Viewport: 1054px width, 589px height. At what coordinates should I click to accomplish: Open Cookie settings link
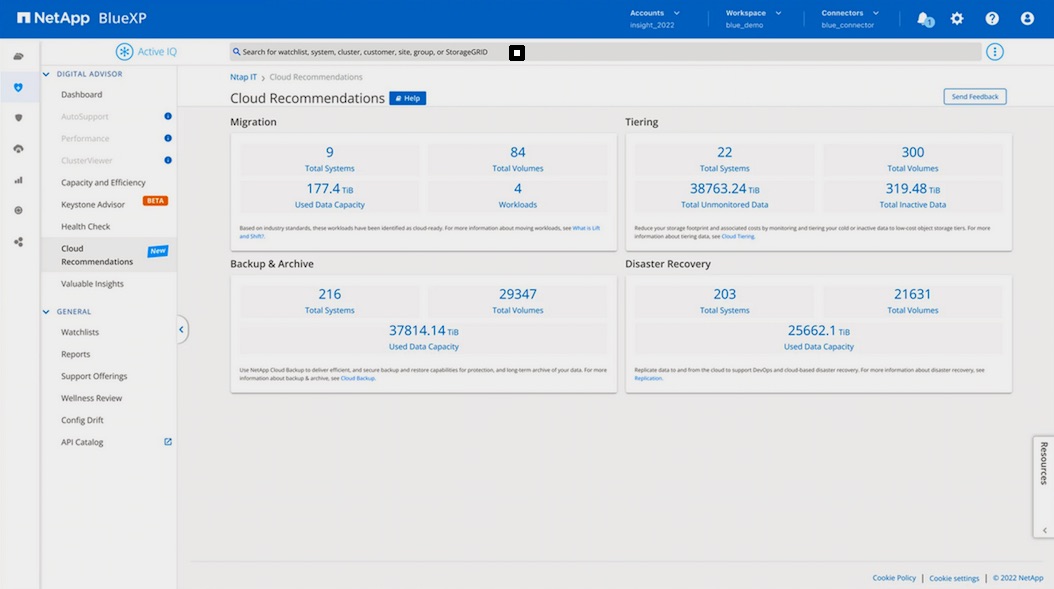954,578
